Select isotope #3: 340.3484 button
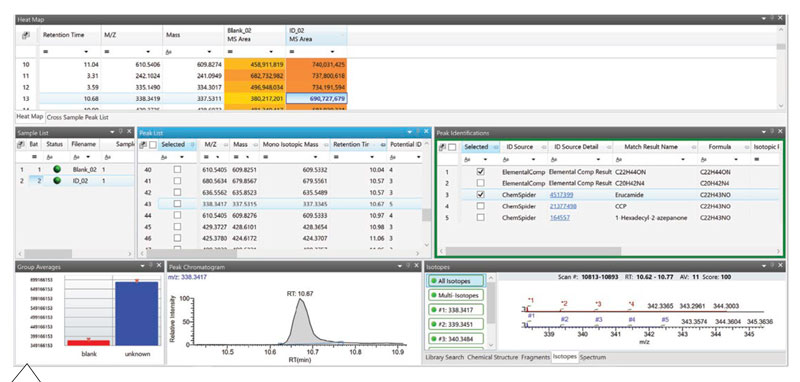 tap(455, 338)
